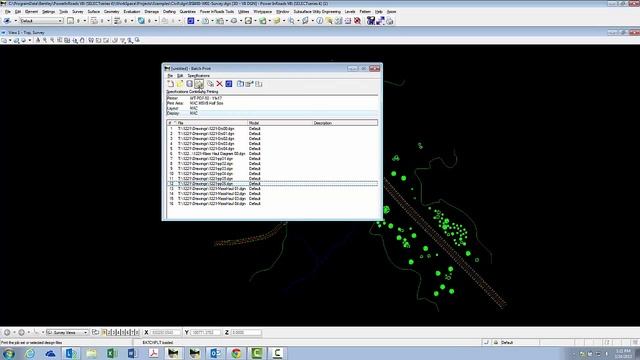Image resolution: width=640 pixels, height=360 pixels.
Task: Select Printer specification row
Action: (272, 98)
